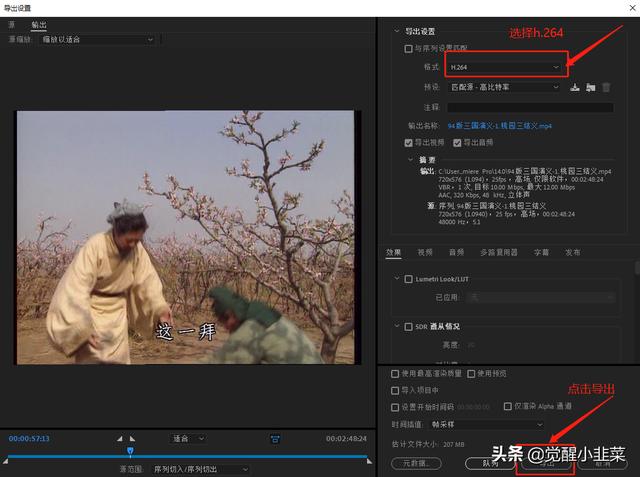
Task: Enable 与序列设置匹配 checkbox
Action: coord(408,49)
